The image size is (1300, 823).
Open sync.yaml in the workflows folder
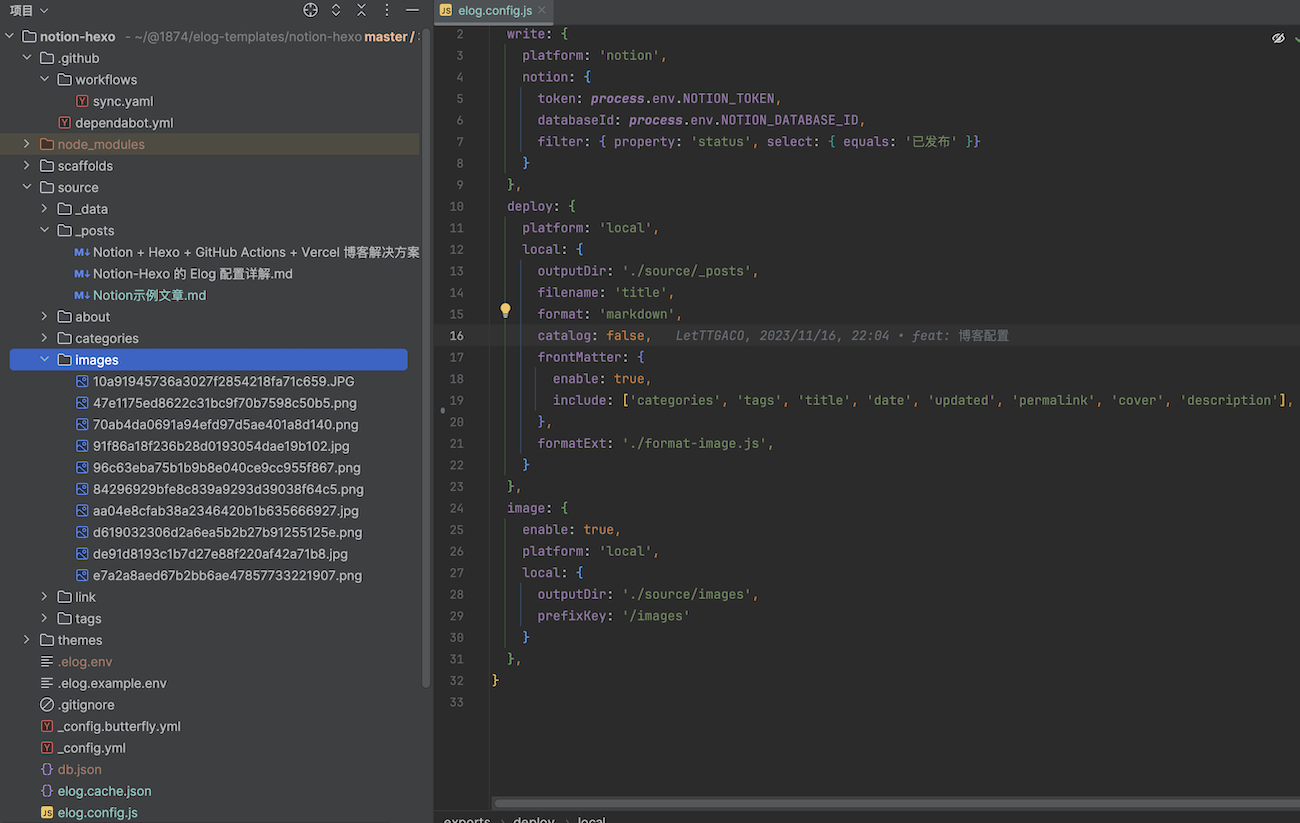coord(122,101)
